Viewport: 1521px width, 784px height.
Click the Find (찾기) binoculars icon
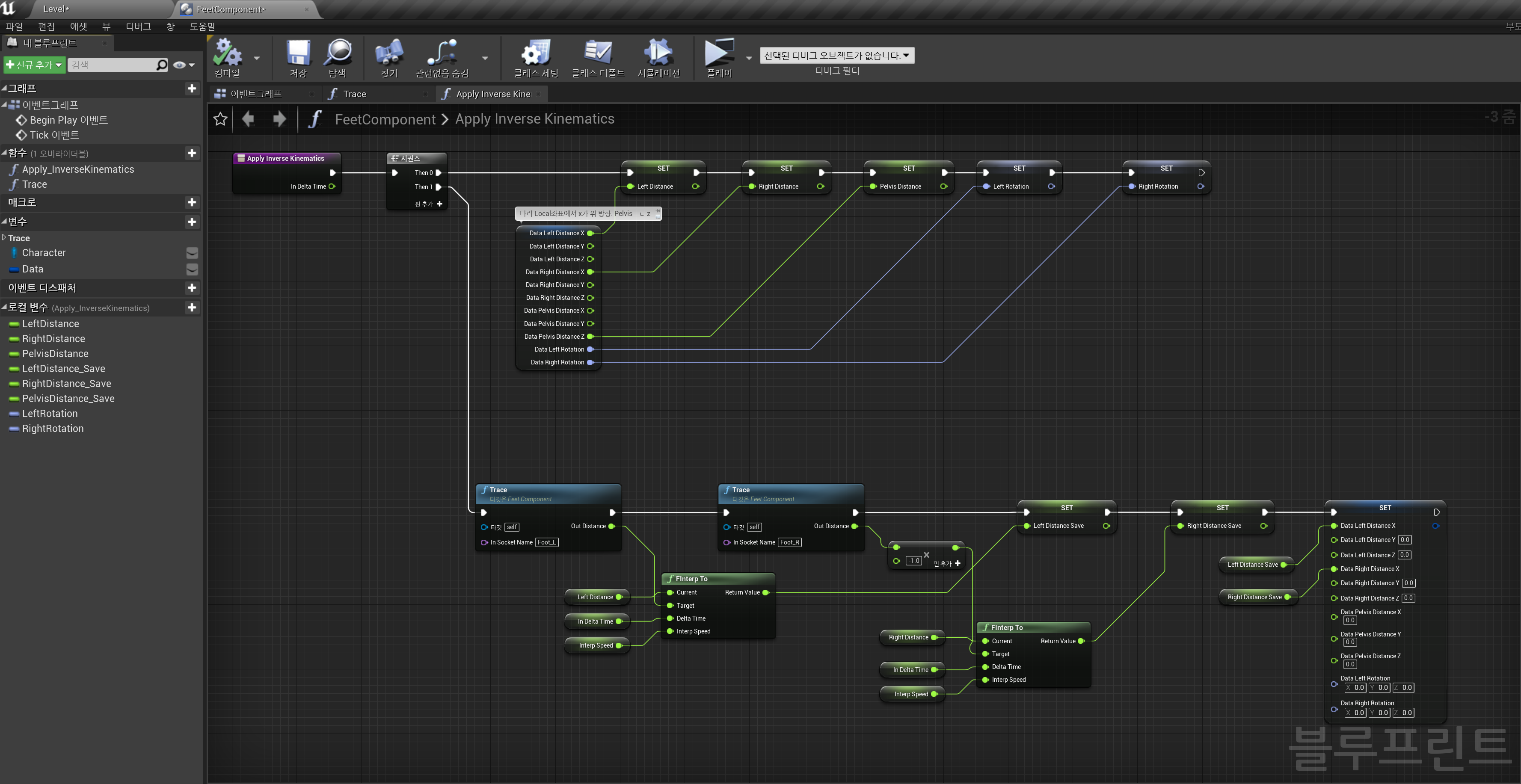coord(389,53)
